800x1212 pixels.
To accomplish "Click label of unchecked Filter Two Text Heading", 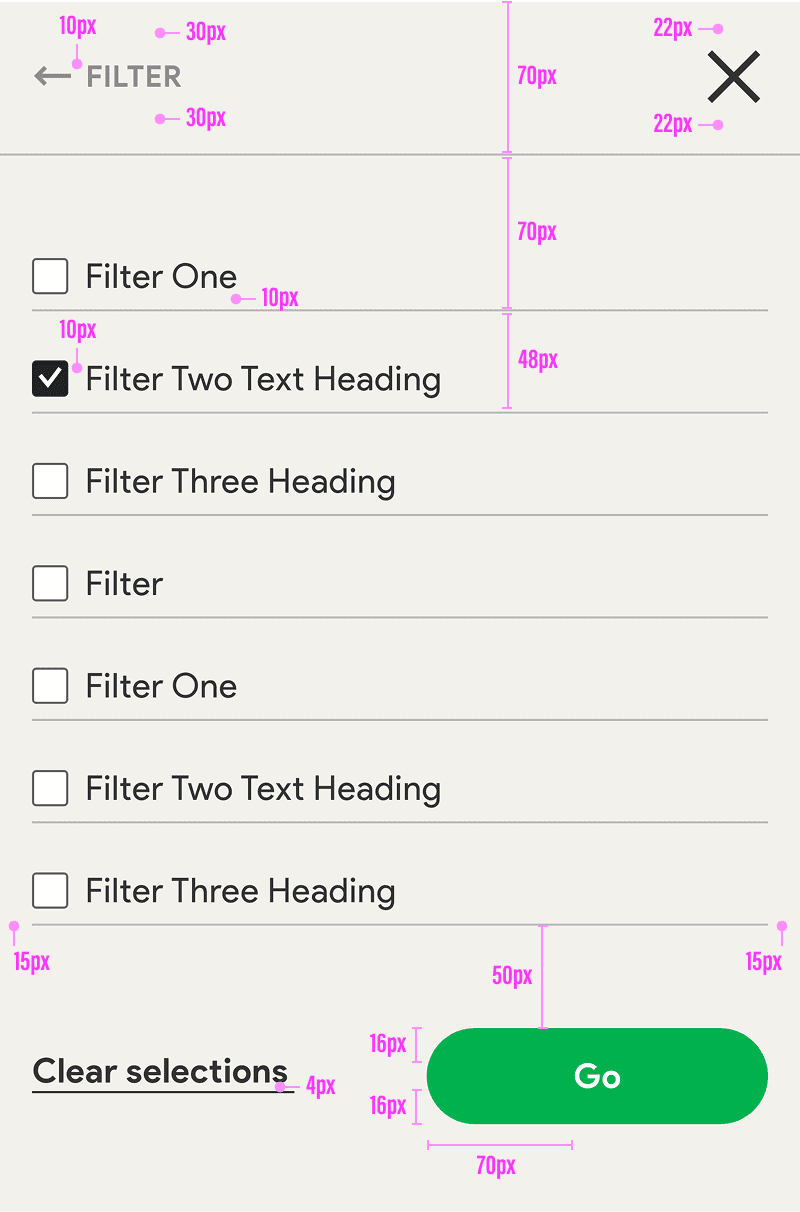I will pyautogui.click(x=263, y=789).
